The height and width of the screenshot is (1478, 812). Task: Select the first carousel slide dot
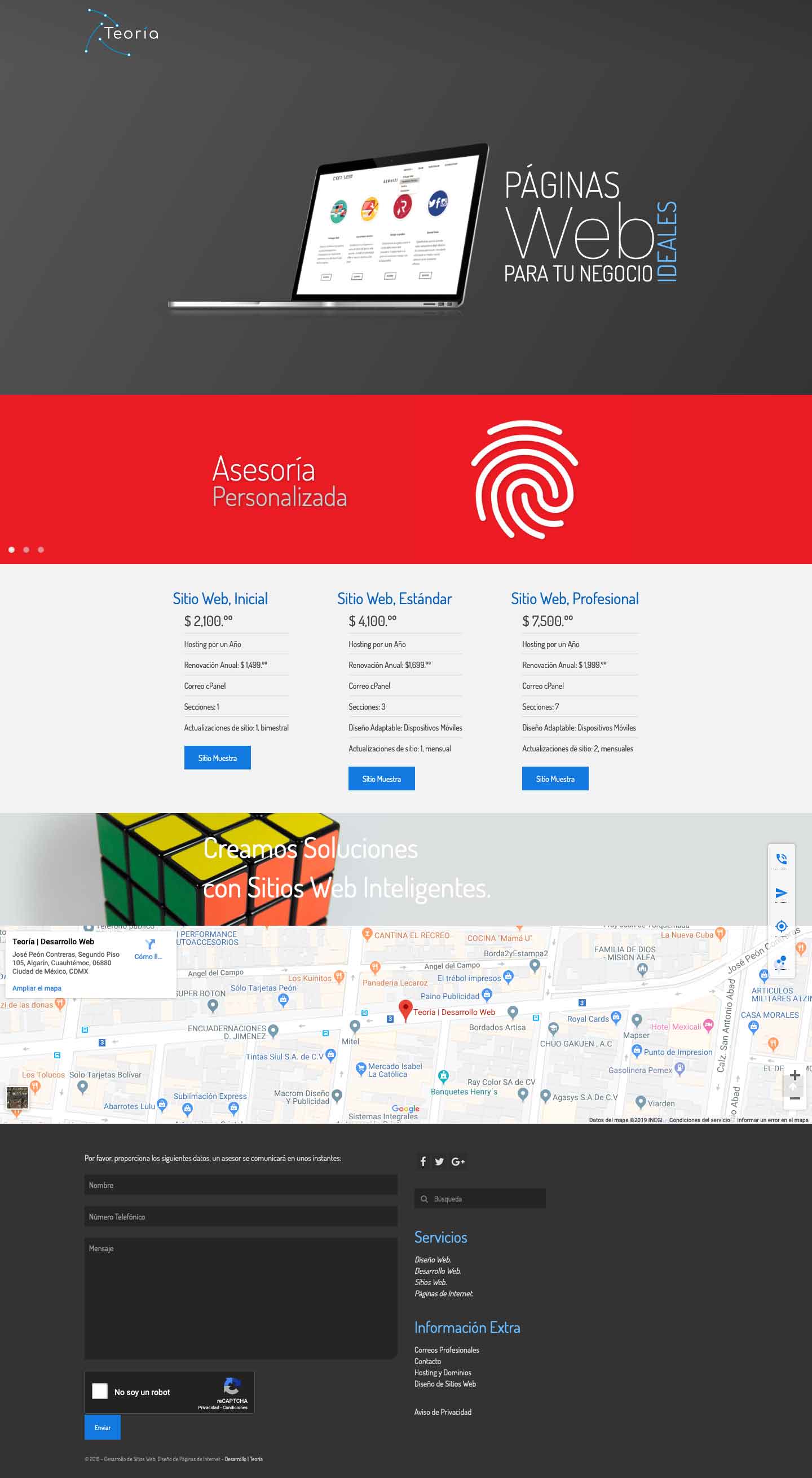click(x=11, y=549)
